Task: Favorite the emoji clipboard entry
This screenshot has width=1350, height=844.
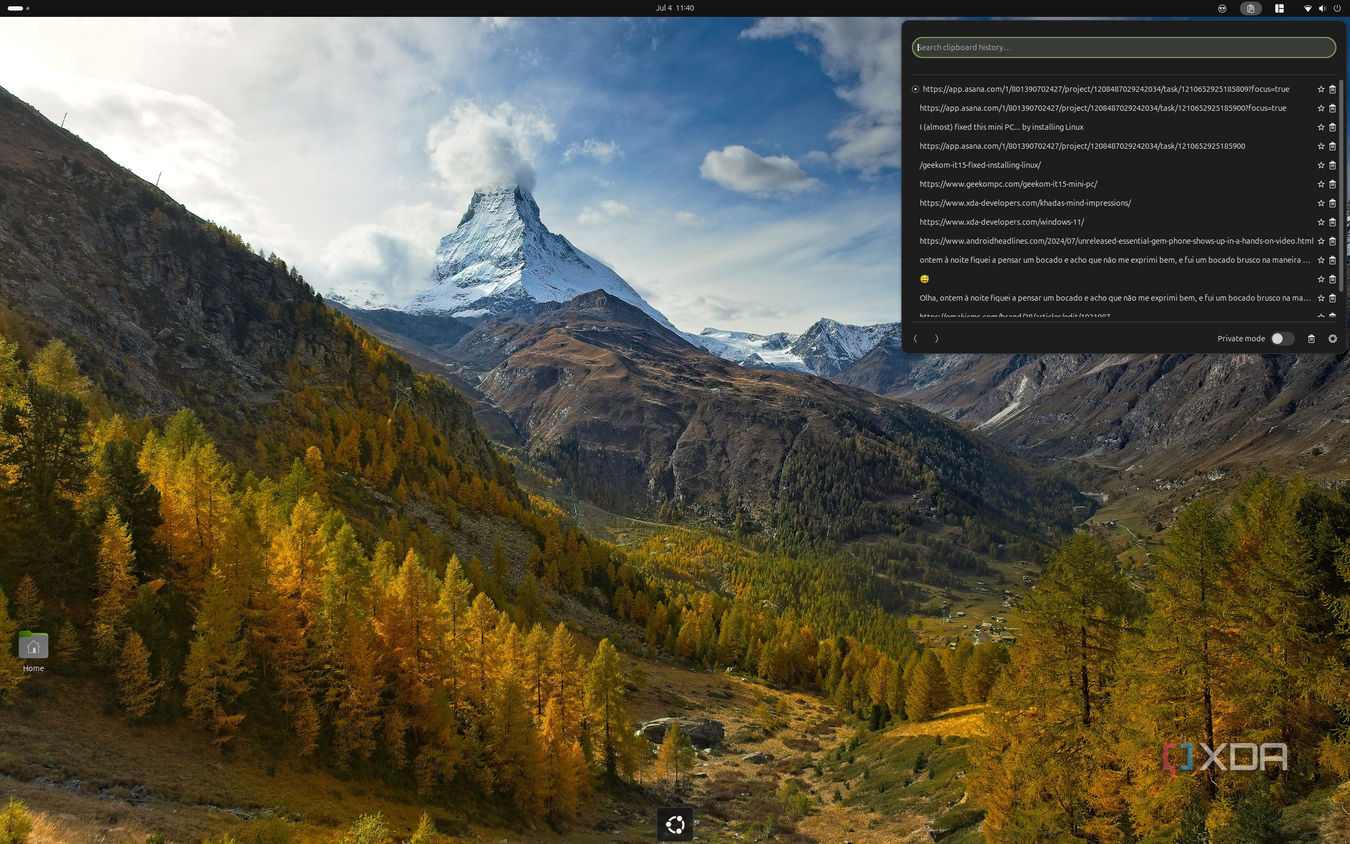Action: pos(1320,279)
